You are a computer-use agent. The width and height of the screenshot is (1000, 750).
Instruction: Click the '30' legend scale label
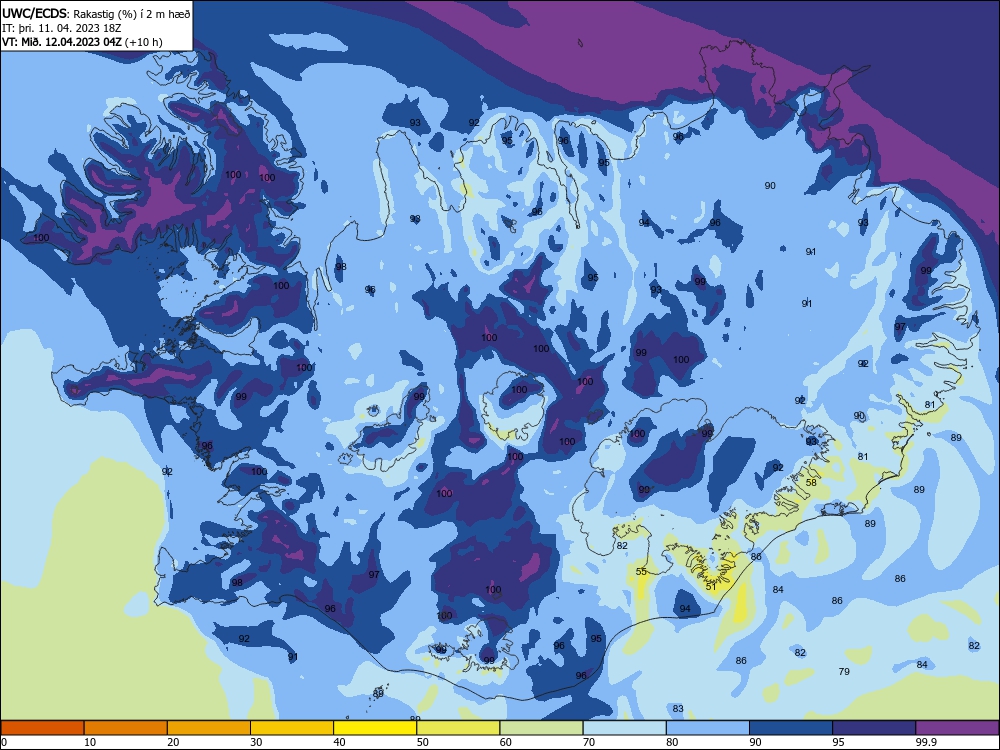[x=256, y=742]
